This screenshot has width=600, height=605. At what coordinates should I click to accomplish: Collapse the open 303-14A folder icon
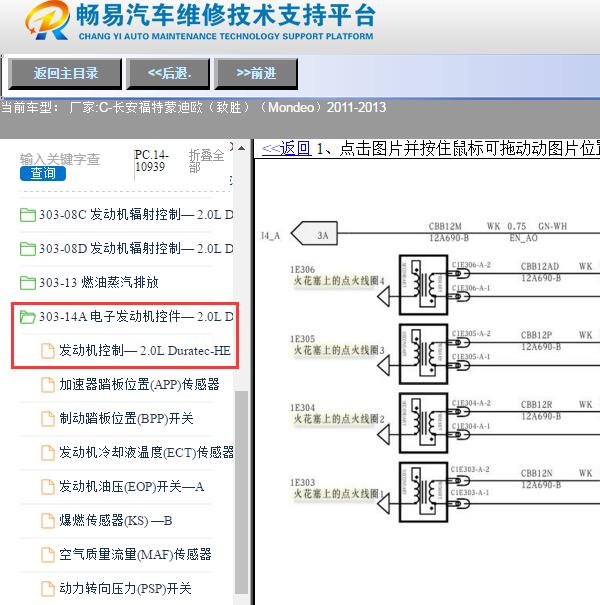[27, 317]
